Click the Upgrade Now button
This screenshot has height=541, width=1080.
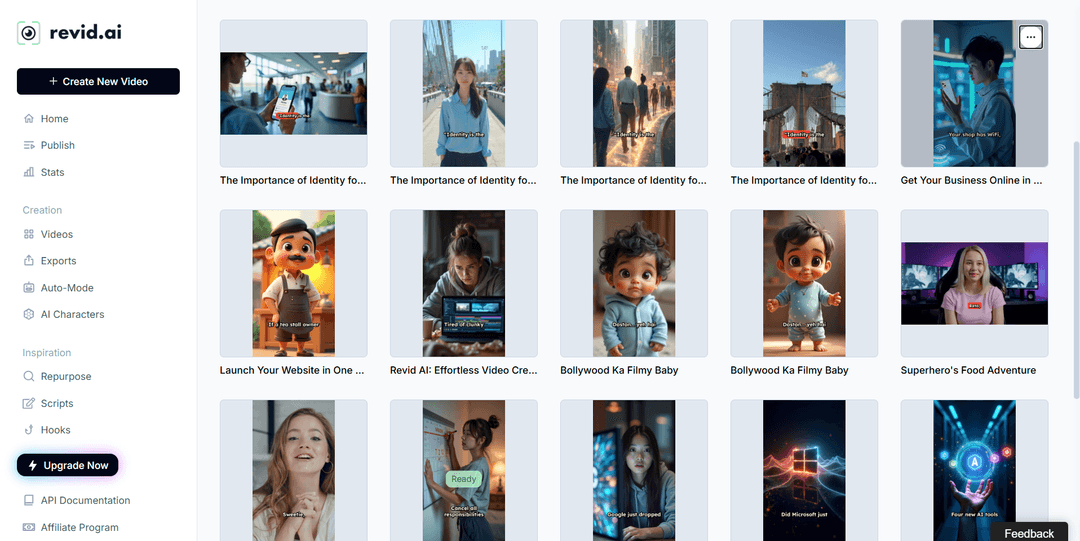coord(68,466)
